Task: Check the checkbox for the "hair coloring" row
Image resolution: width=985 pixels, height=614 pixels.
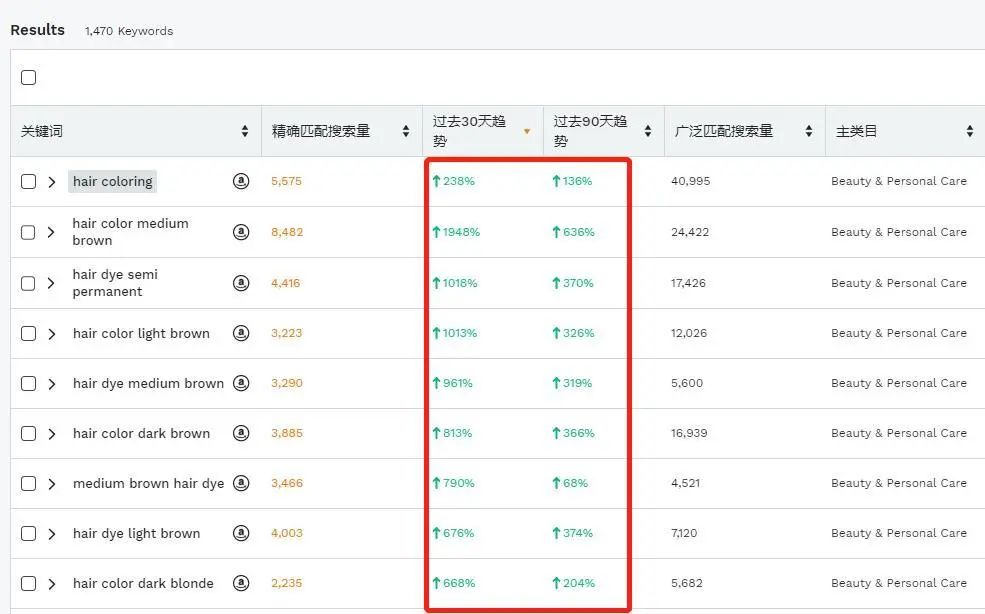Action: pyautogui.click(x=29, y=181)
